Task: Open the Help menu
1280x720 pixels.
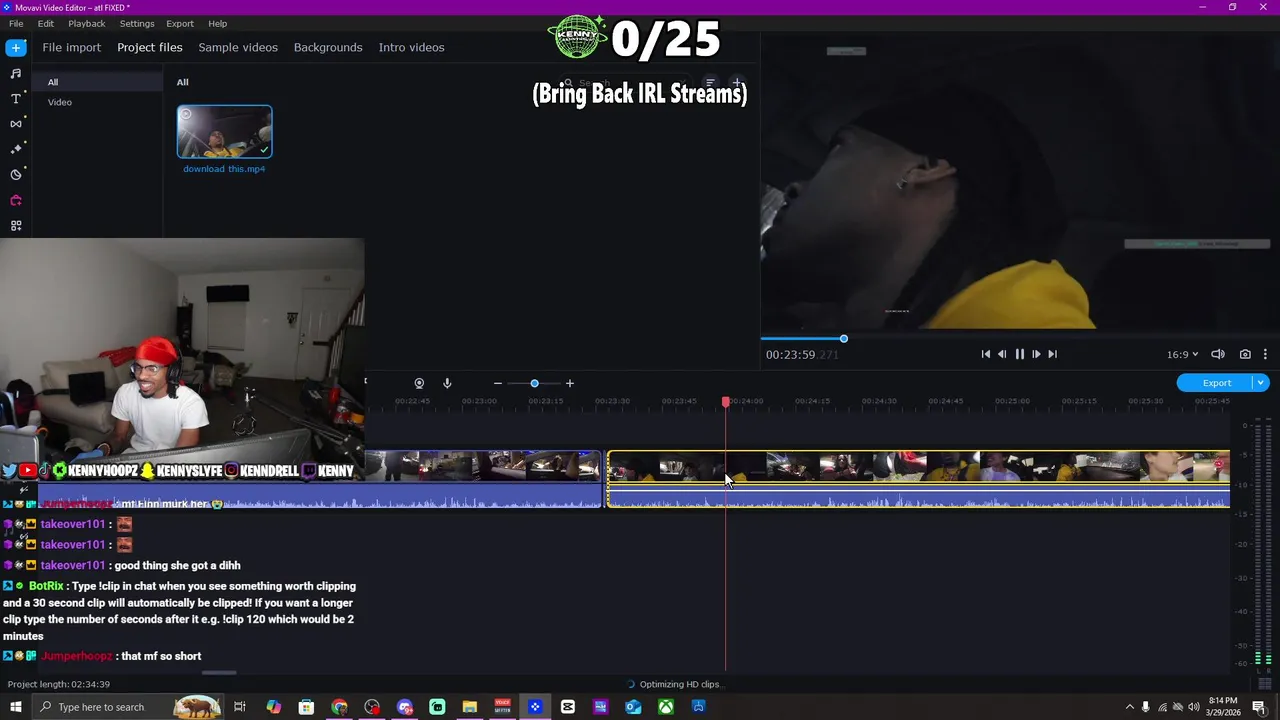Action: tap(218, 23)
